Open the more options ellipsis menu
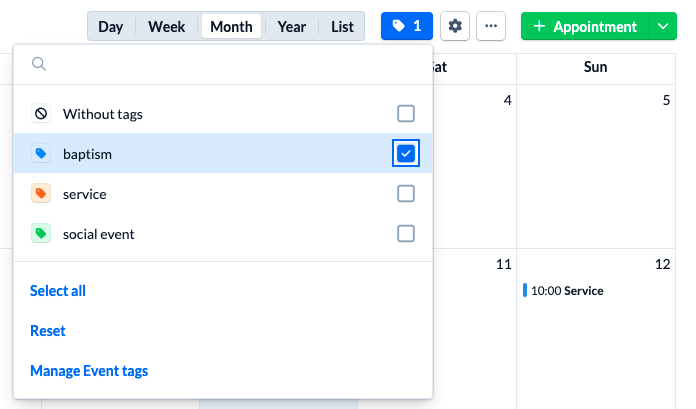Screen dimensions: 696x409 pyautogui.click(x=490, y=26)
